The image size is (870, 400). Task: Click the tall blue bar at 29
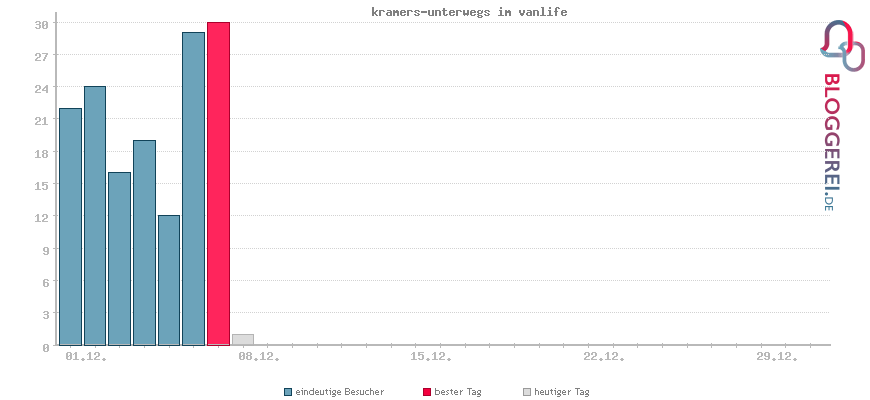point(193,188)
